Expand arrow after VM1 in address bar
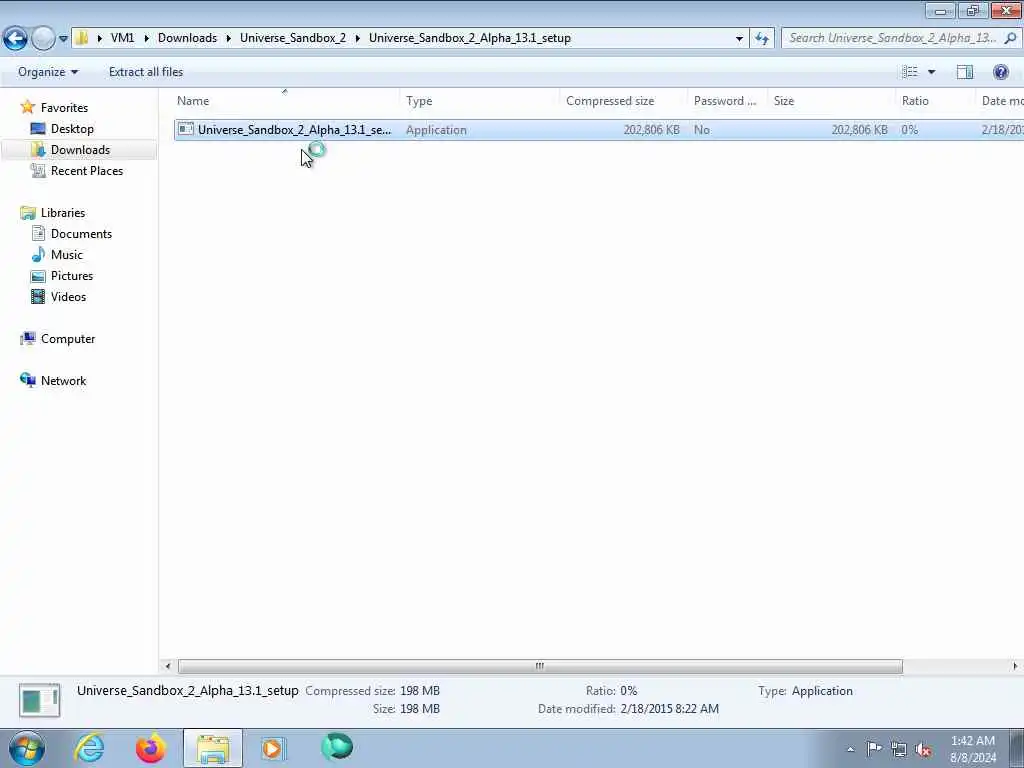 tap(146, 39)
